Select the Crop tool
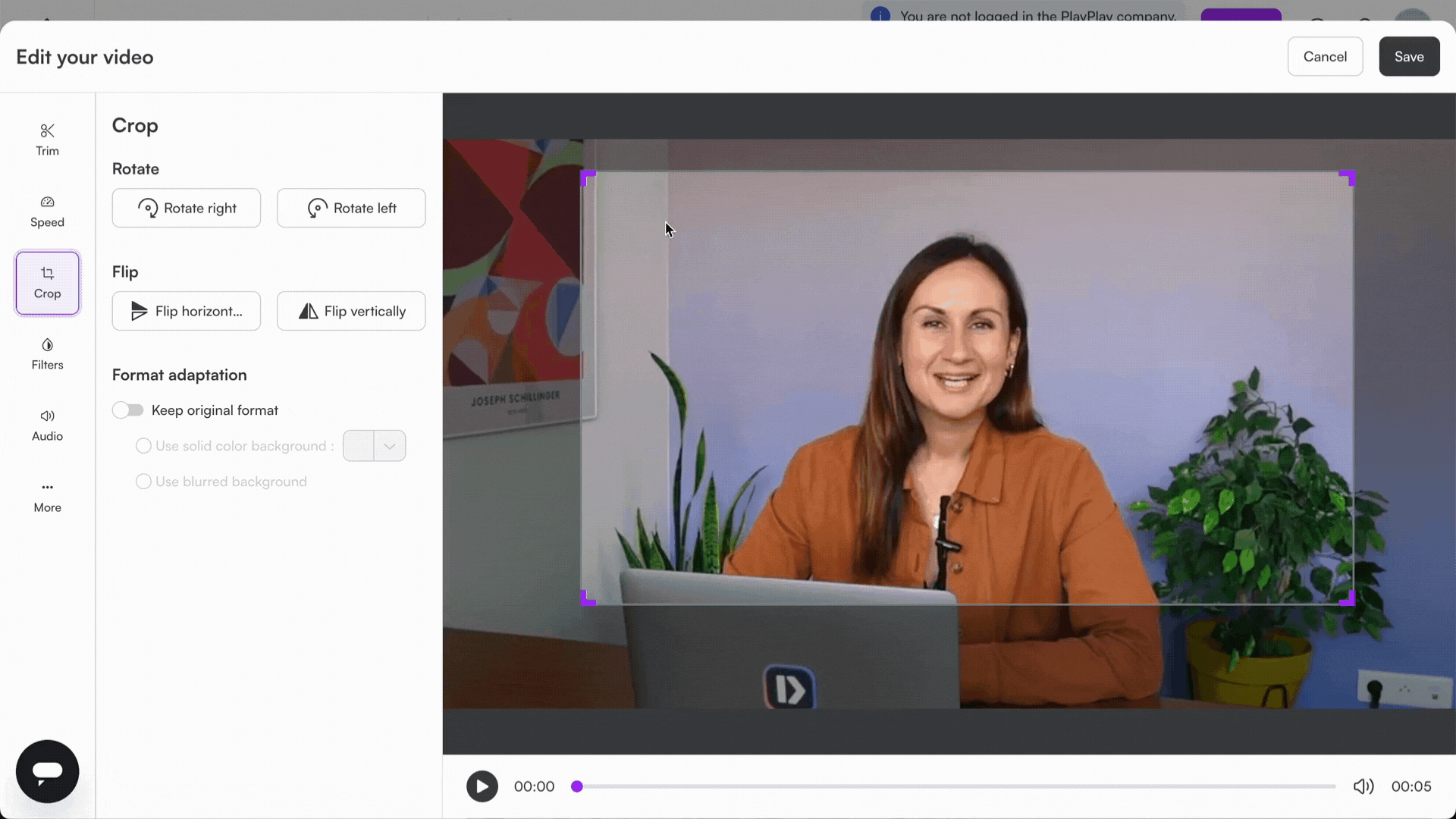The image size is (1456, 819). [47, 282]
